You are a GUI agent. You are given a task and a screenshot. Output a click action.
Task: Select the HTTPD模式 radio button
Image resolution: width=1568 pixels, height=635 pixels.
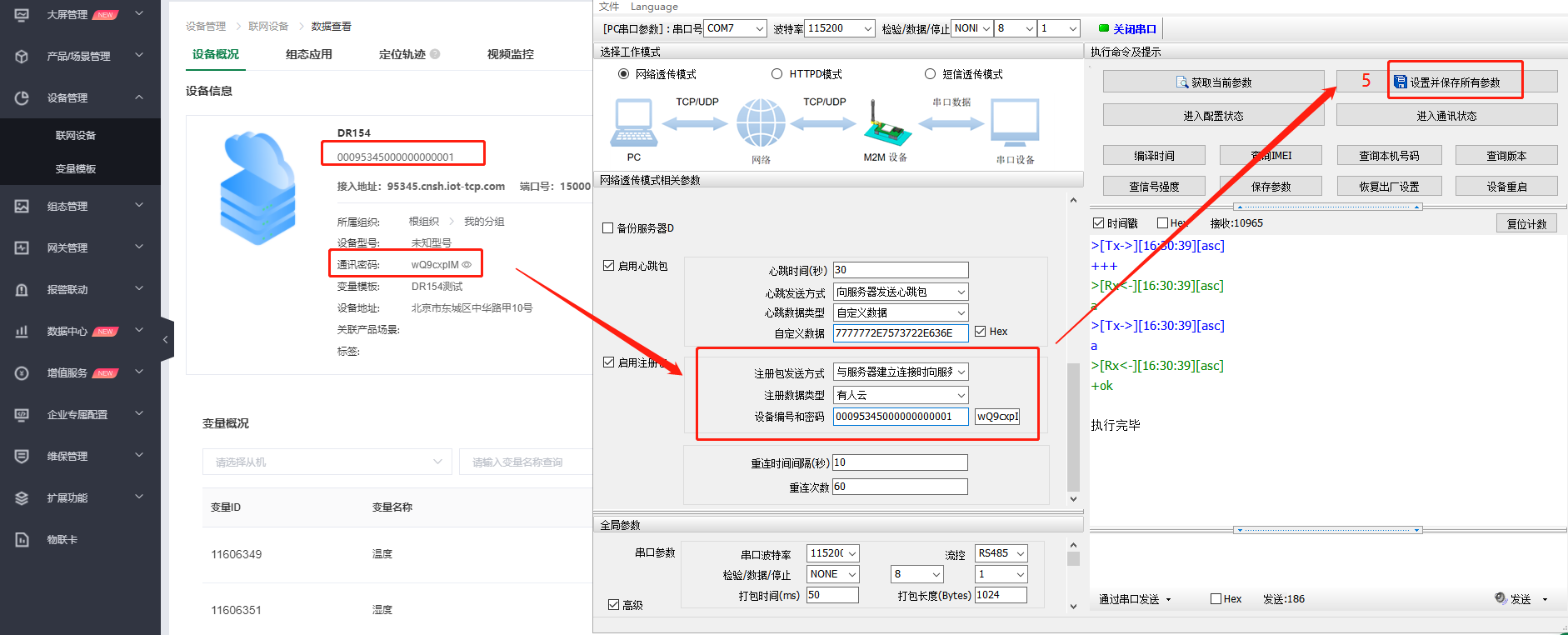[x=777, y=74]
